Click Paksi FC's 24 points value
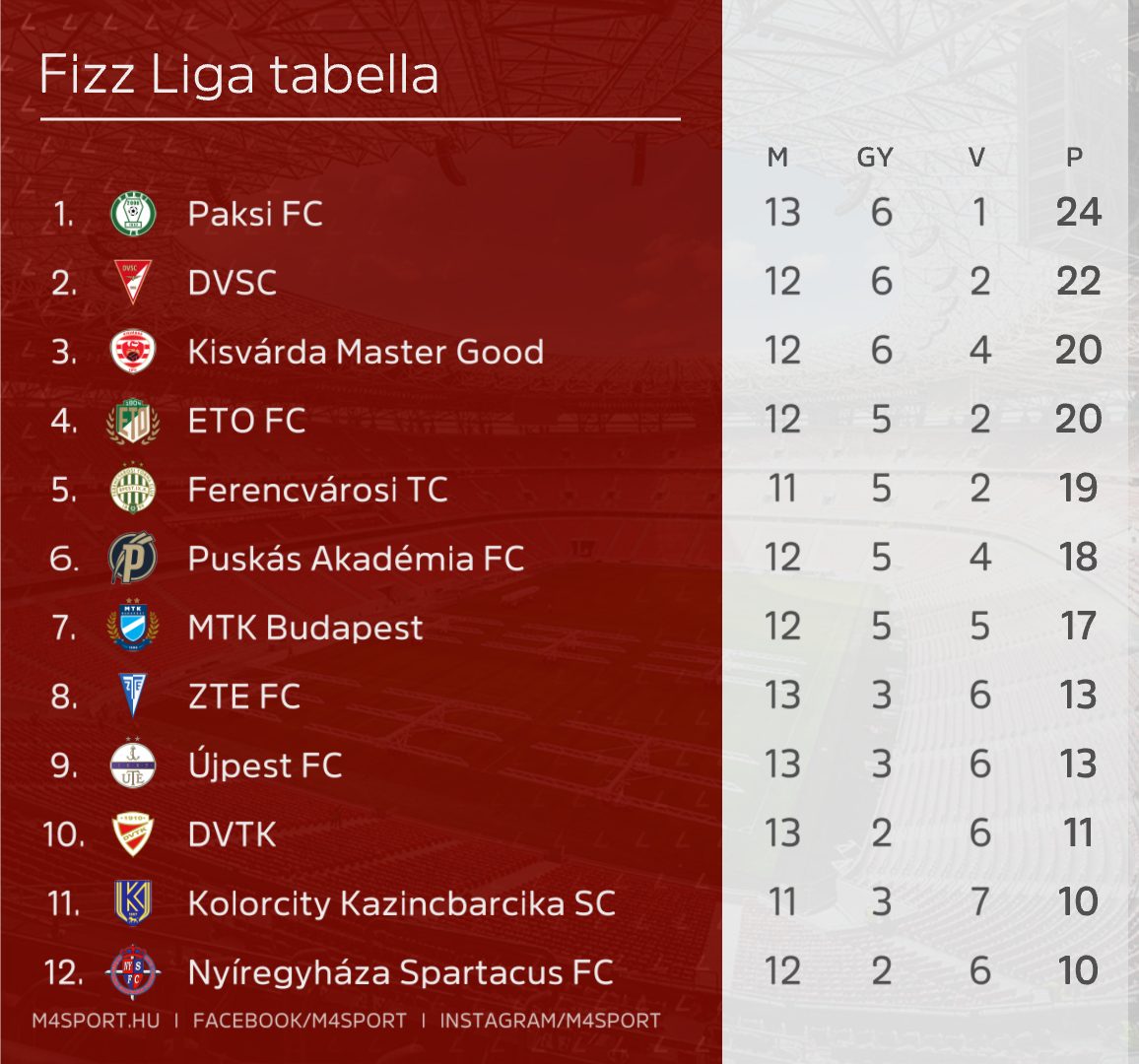 (1078, 213)
